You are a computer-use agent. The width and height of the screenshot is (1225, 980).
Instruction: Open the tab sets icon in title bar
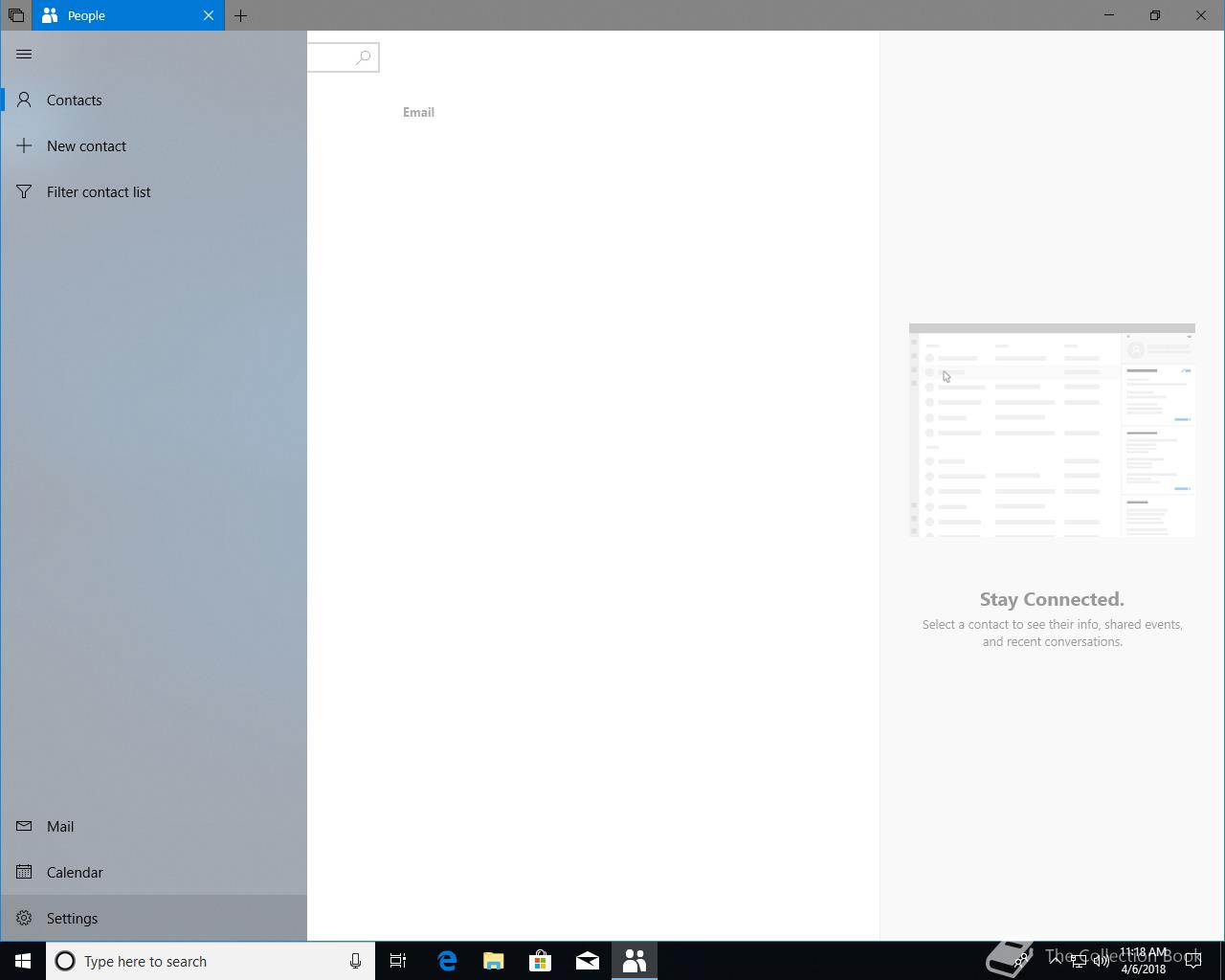(x=16, y=15)
